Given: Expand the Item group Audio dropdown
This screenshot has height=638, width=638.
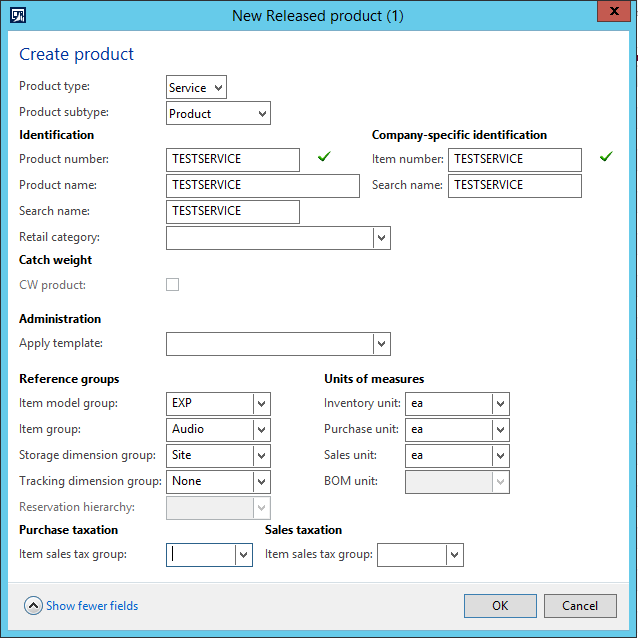Looking at the screenshot, I should point(261,430).
